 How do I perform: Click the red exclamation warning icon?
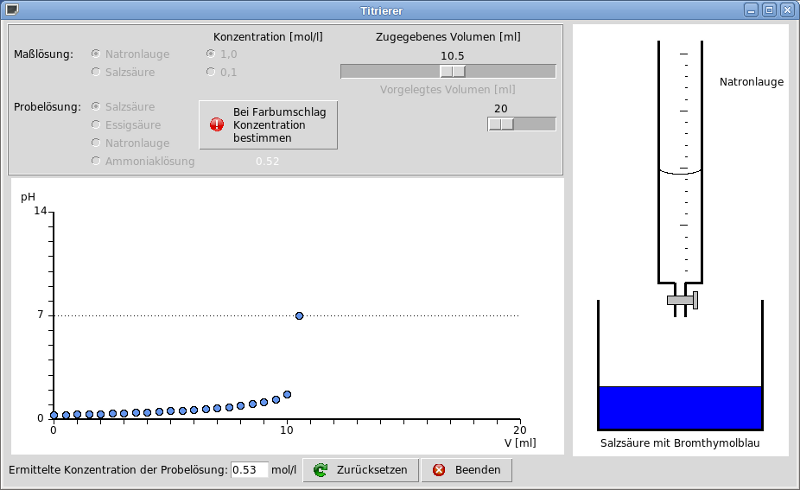217,124
